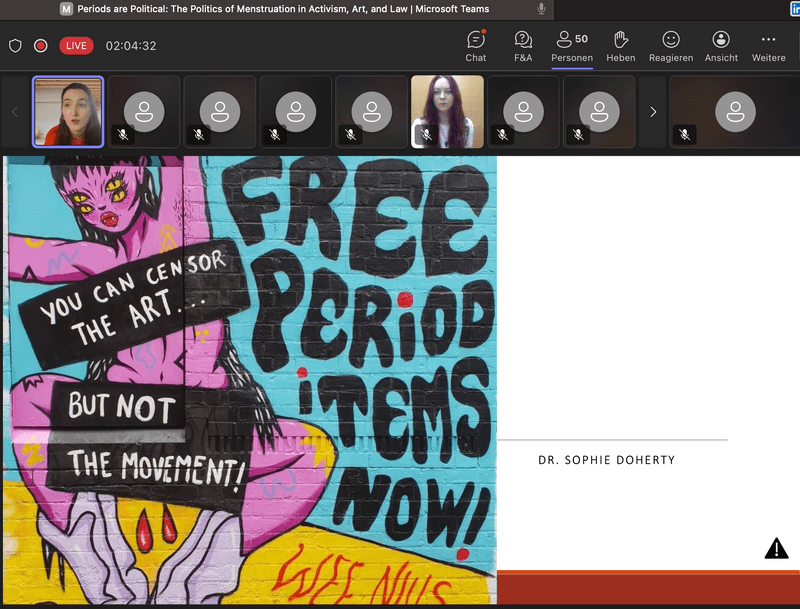Viewport: 800px width, 609px height.
Task: Click the microphone icon in the browser tab
Action: [541, 9]
